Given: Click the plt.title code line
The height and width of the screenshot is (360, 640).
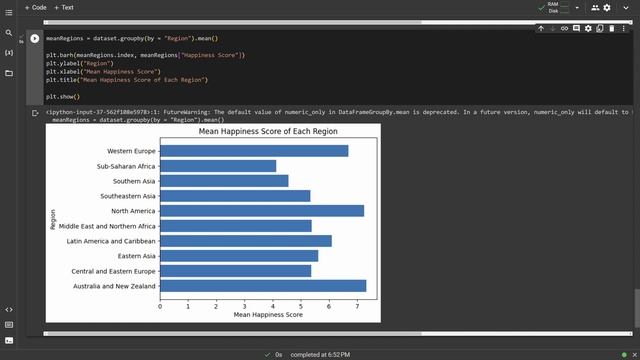Looking at the screenshot, I should pos(127,80).
